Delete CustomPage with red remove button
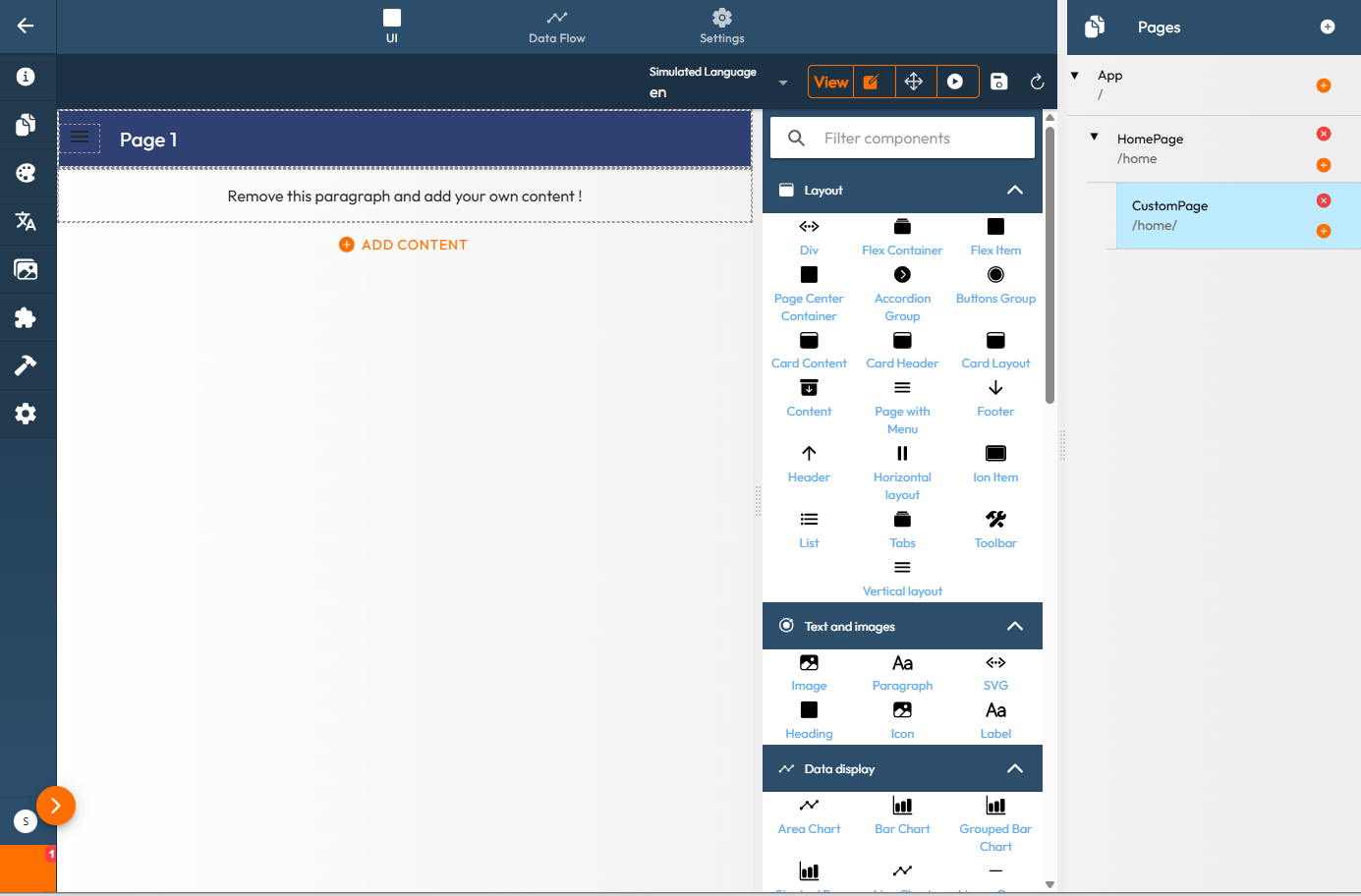The image size is (1361, 896). click(x=1324, y=200)
